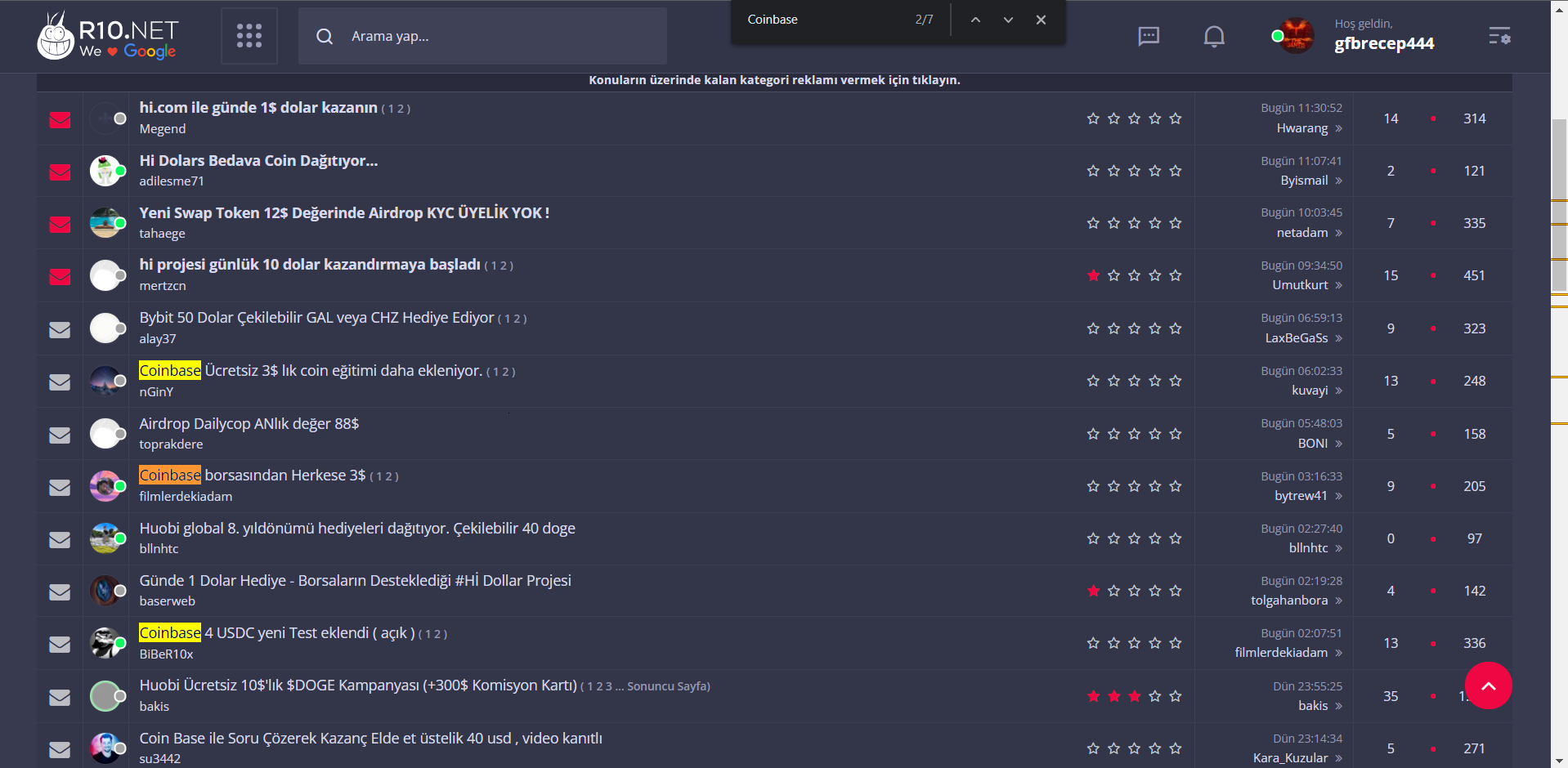Viewport: 1568px width, 768px height.
Task: Open 'hi projesi günlük 10 dolar' thread
Action: tap(310, 265)
